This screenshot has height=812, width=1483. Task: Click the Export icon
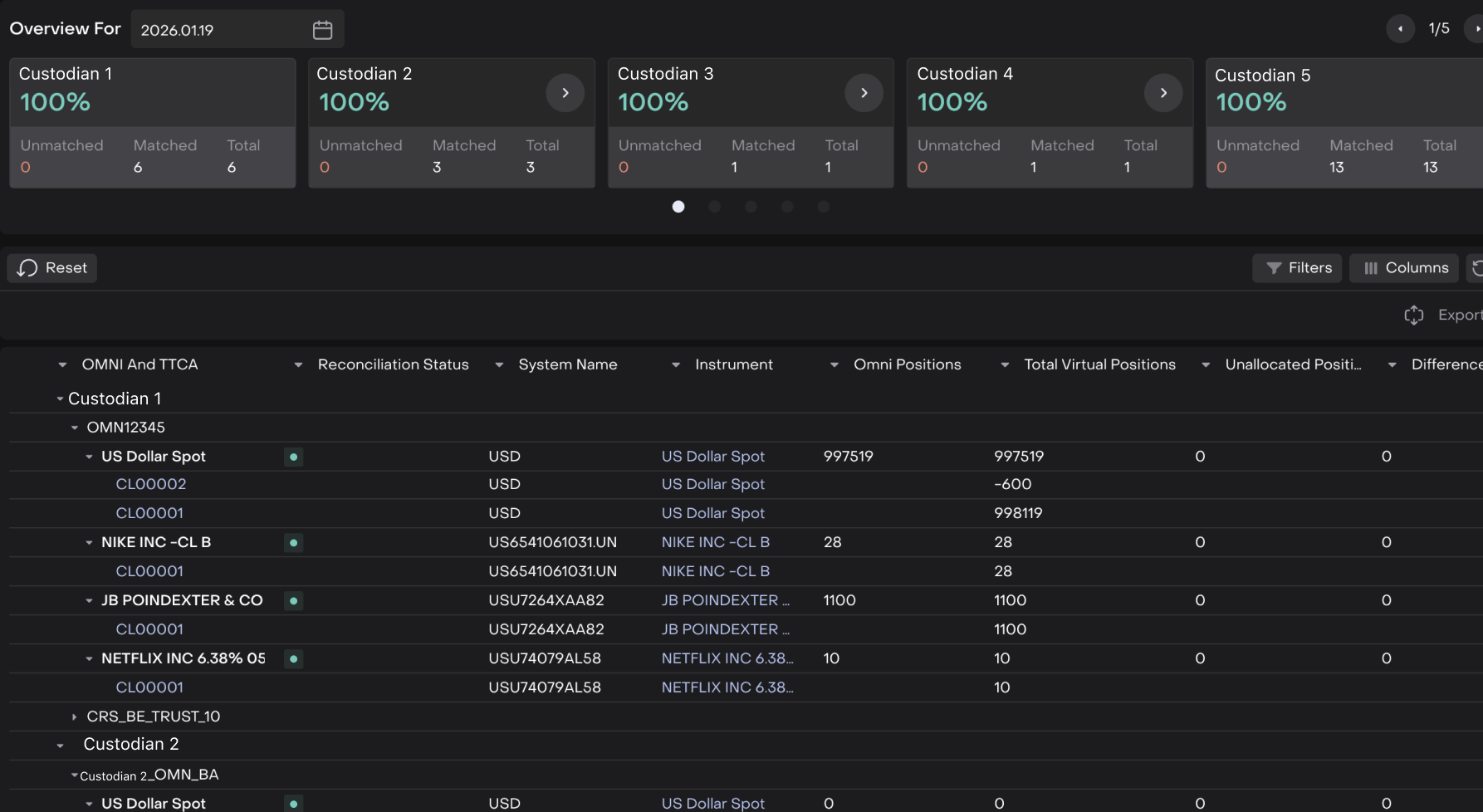(1413, 316)
